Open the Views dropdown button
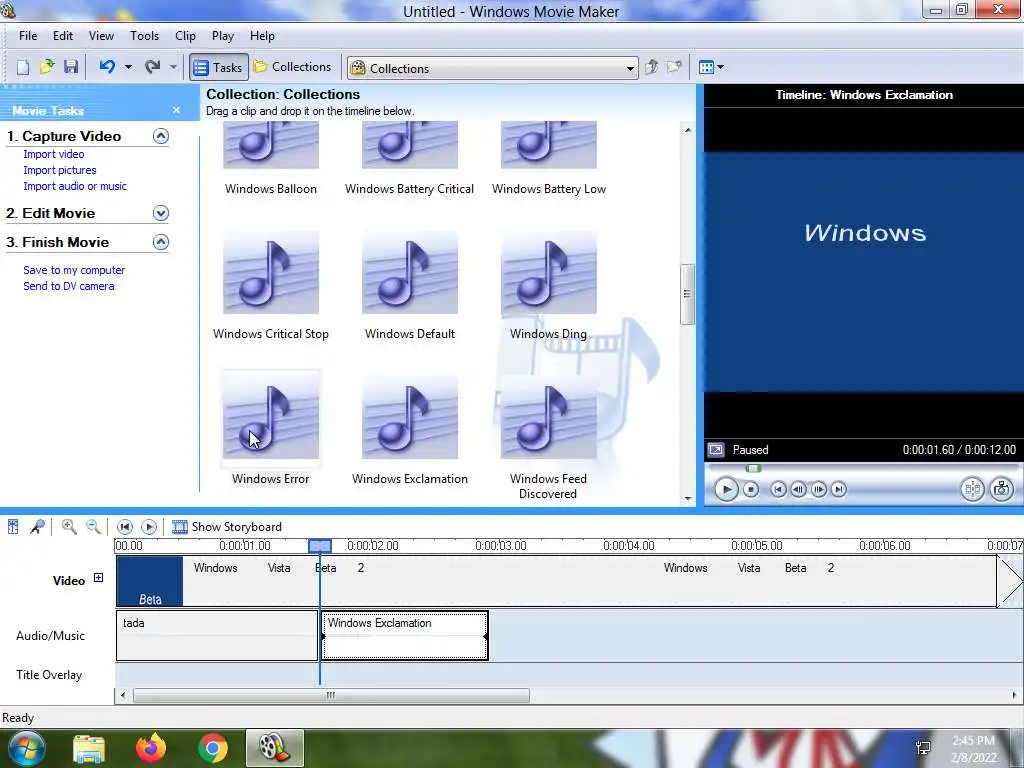This screenshot has width=1024, height=768. 711,67
